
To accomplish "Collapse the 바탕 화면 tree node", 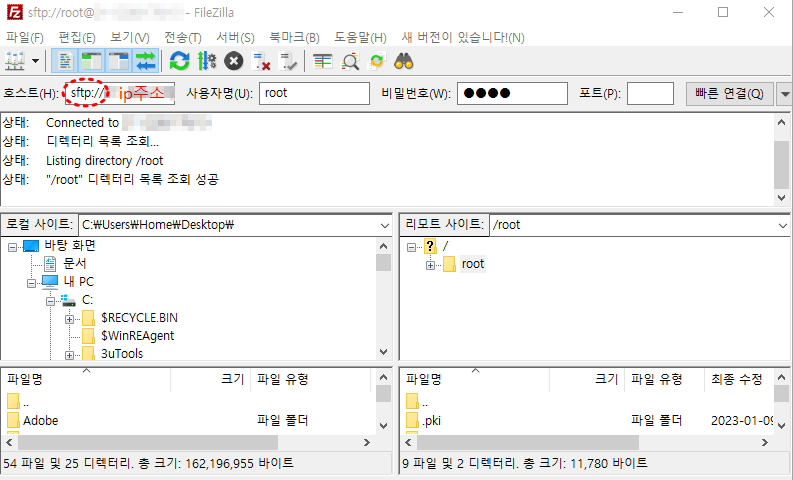I will tap(12, 247).
